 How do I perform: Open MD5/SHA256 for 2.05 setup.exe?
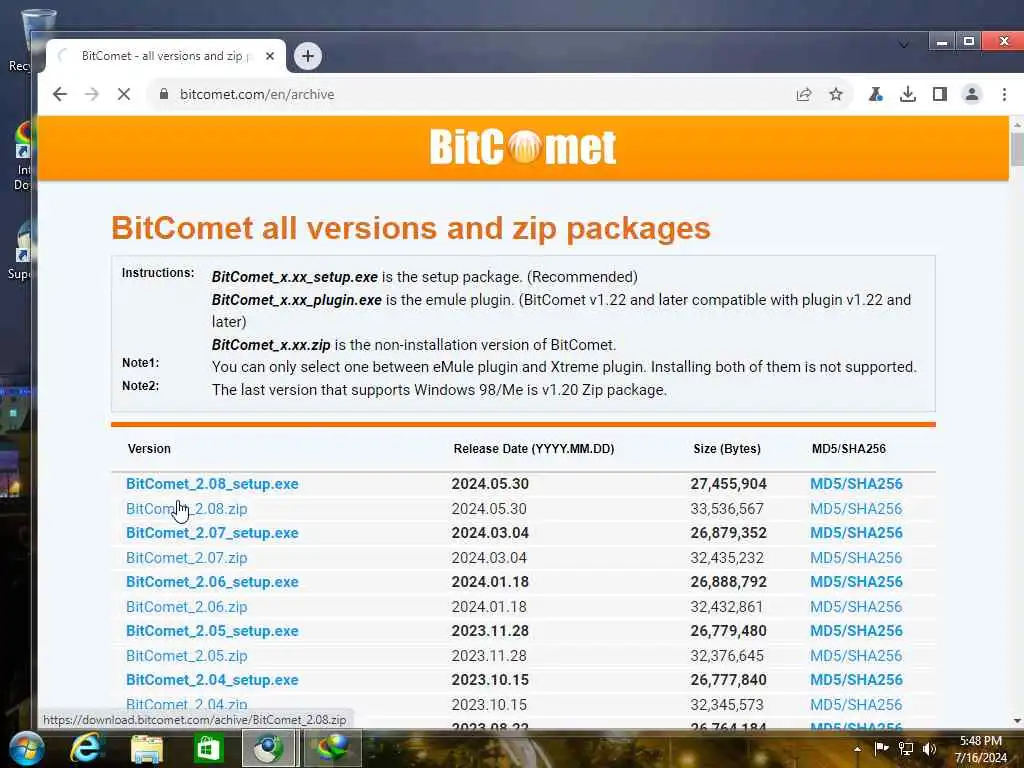click(856, 631)
